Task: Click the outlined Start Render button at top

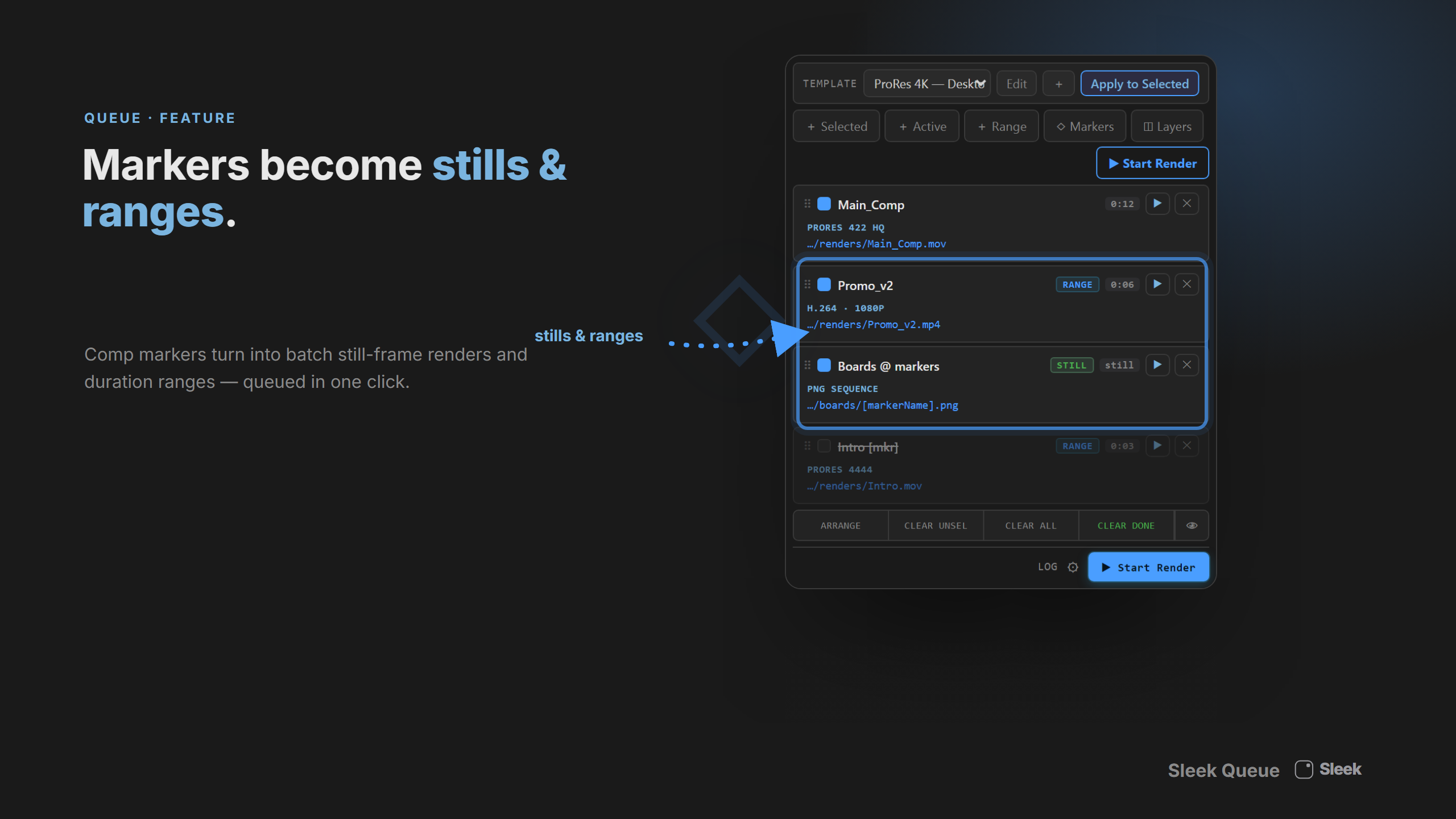Action: pos(1152,163)
